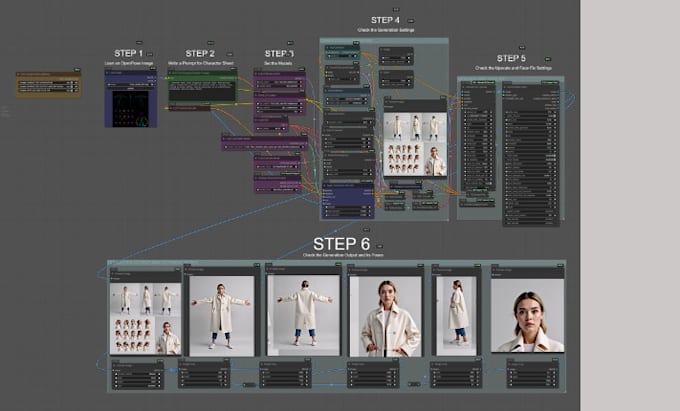The width and height of the screenshot is (680, 411).
Task: Click the "Load an OpenPose Image" caption
Action: point(129,63)
